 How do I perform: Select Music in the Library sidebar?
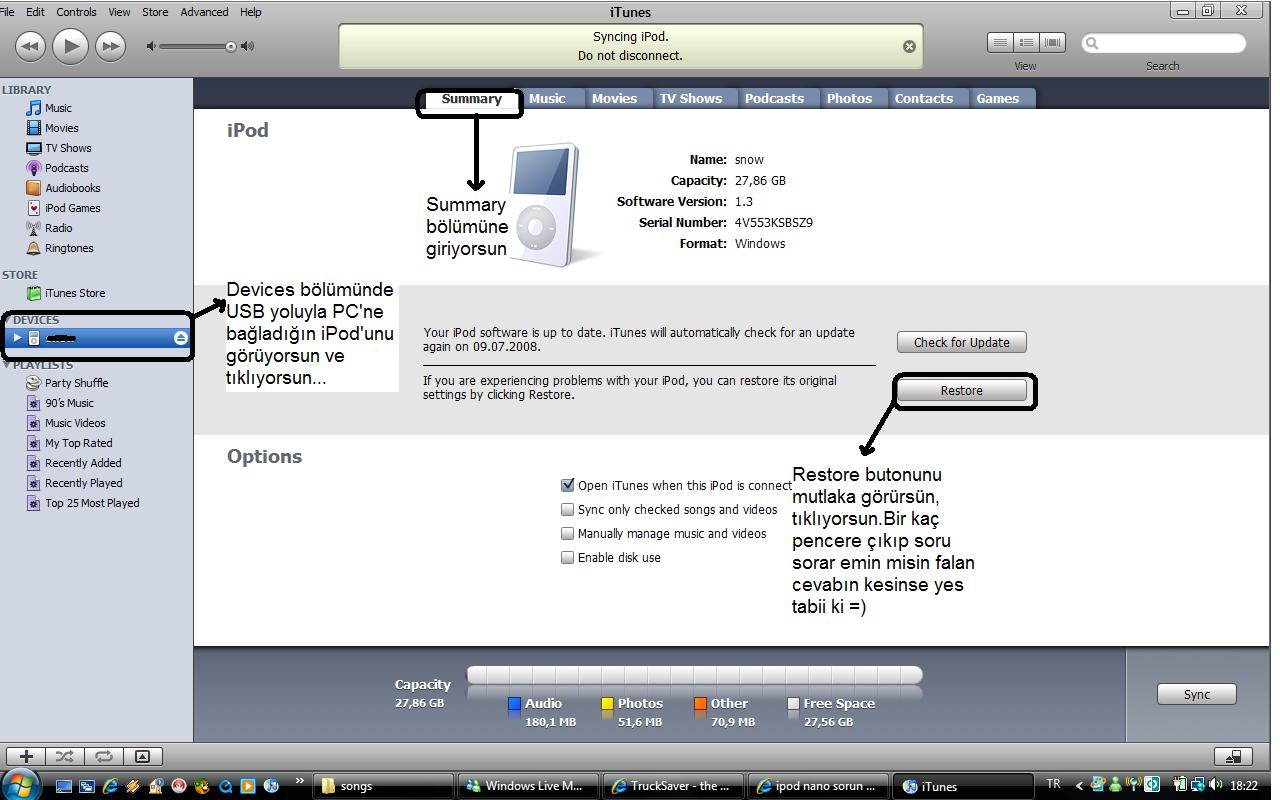click(58, 108)
